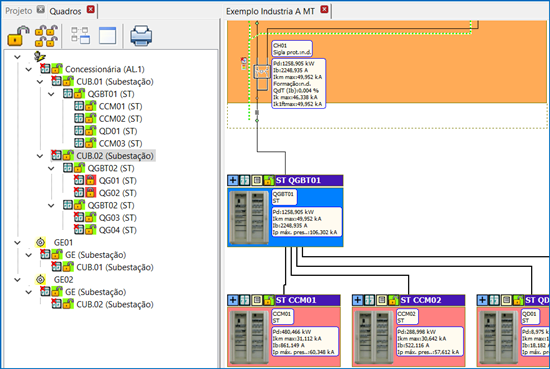
Task: Click the GE01 generator icon
Action: tap(40, 242)
